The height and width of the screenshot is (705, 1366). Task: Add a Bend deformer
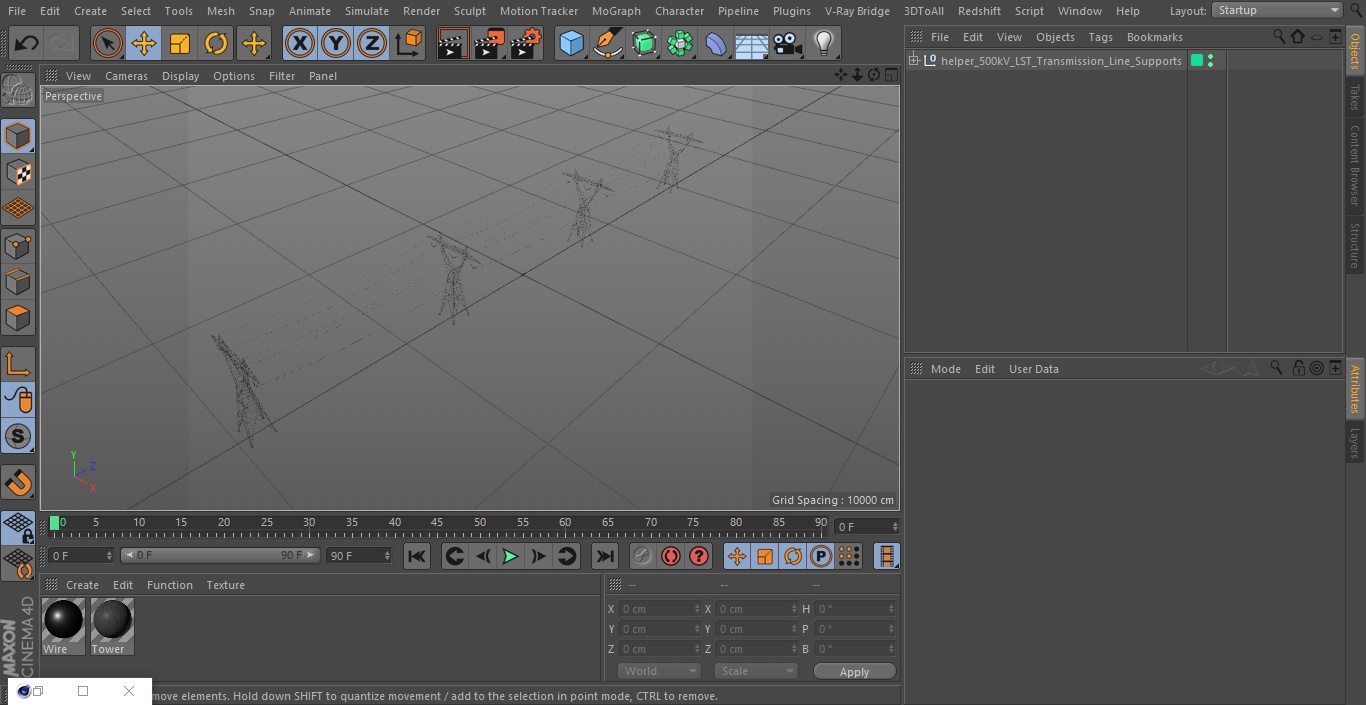pos(716,44)
